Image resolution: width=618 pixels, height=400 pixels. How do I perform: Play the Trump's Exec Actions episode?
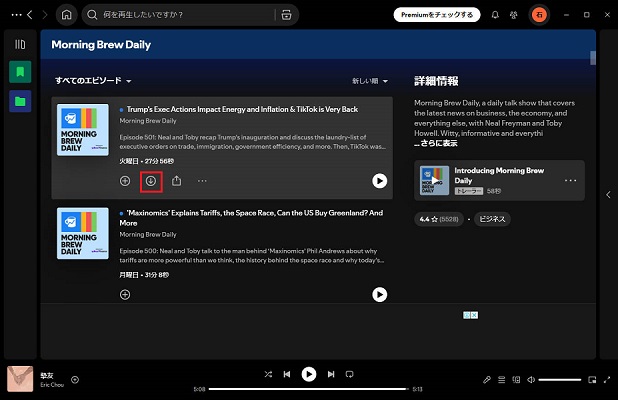point(380,181)
